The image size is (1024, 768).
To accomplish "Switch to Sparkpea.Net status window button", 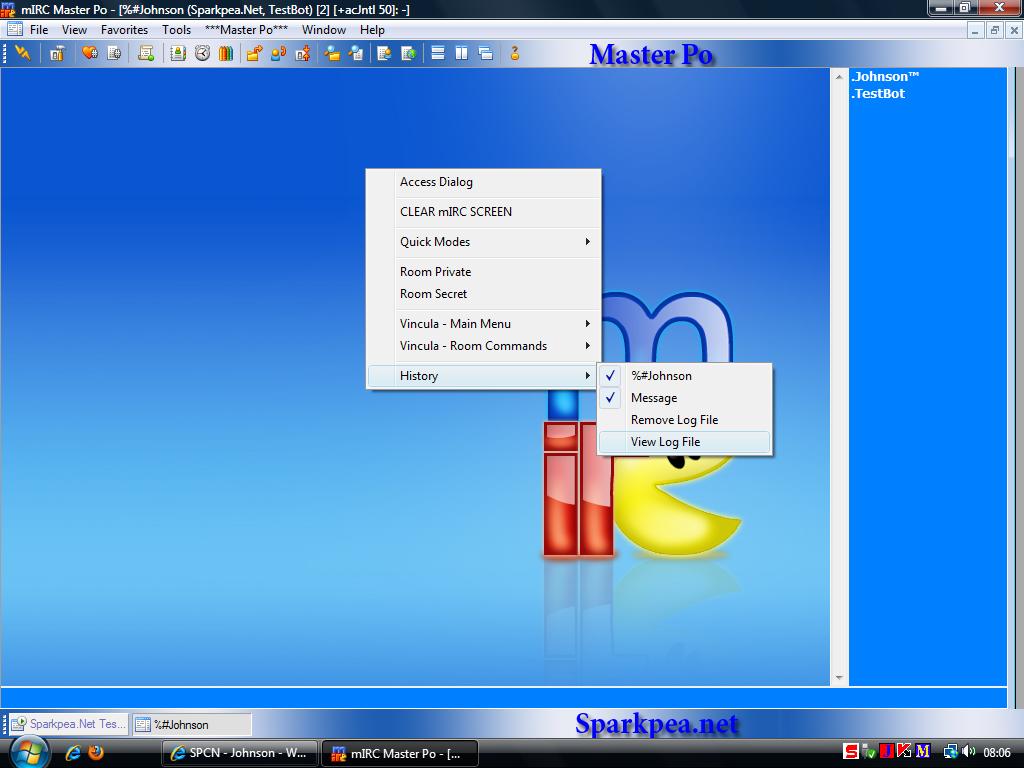I will pyautogui.click(x=69, y=724).
